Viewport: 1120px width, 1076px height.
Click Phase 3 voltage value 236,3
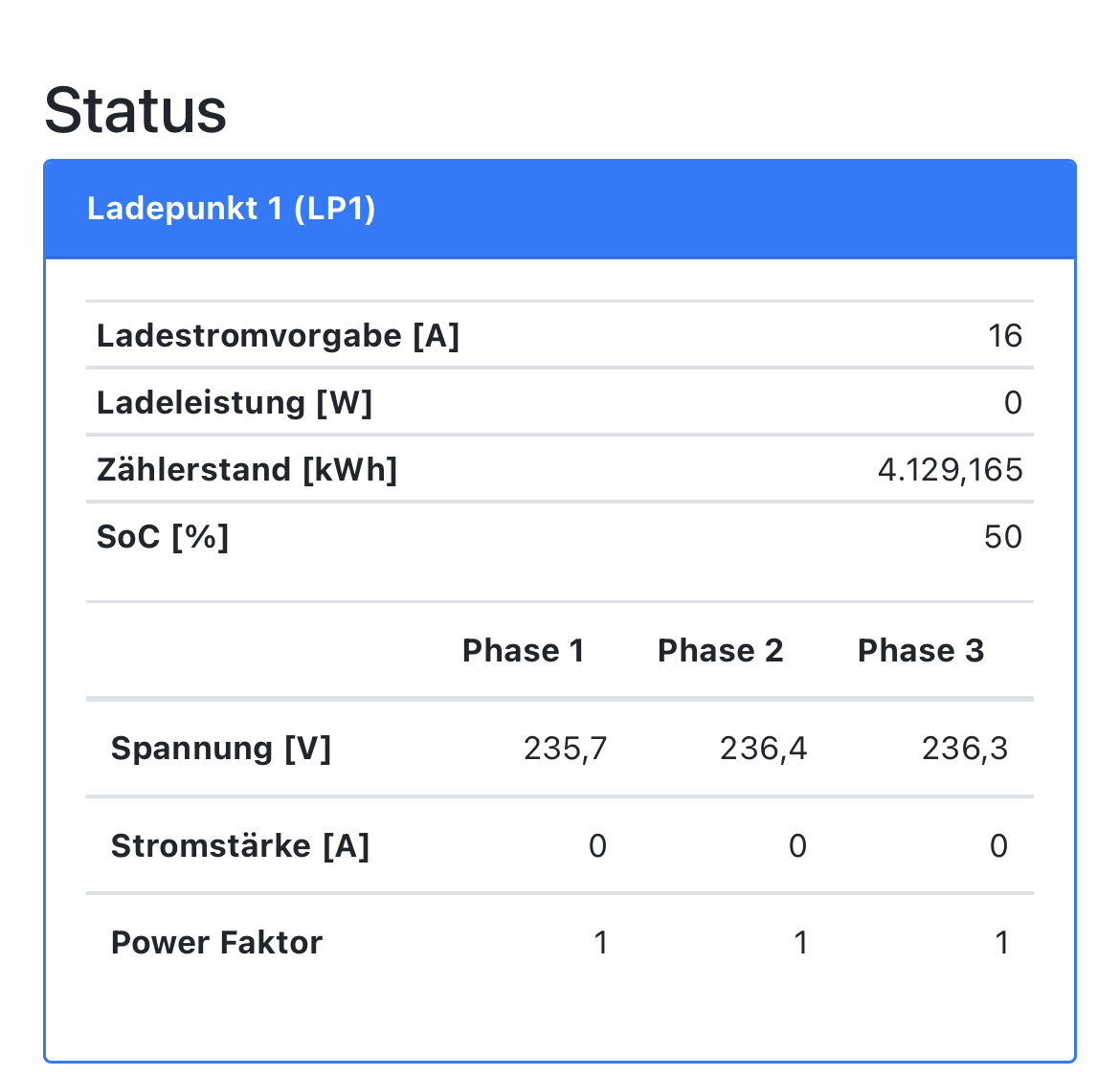pos(964,748)
